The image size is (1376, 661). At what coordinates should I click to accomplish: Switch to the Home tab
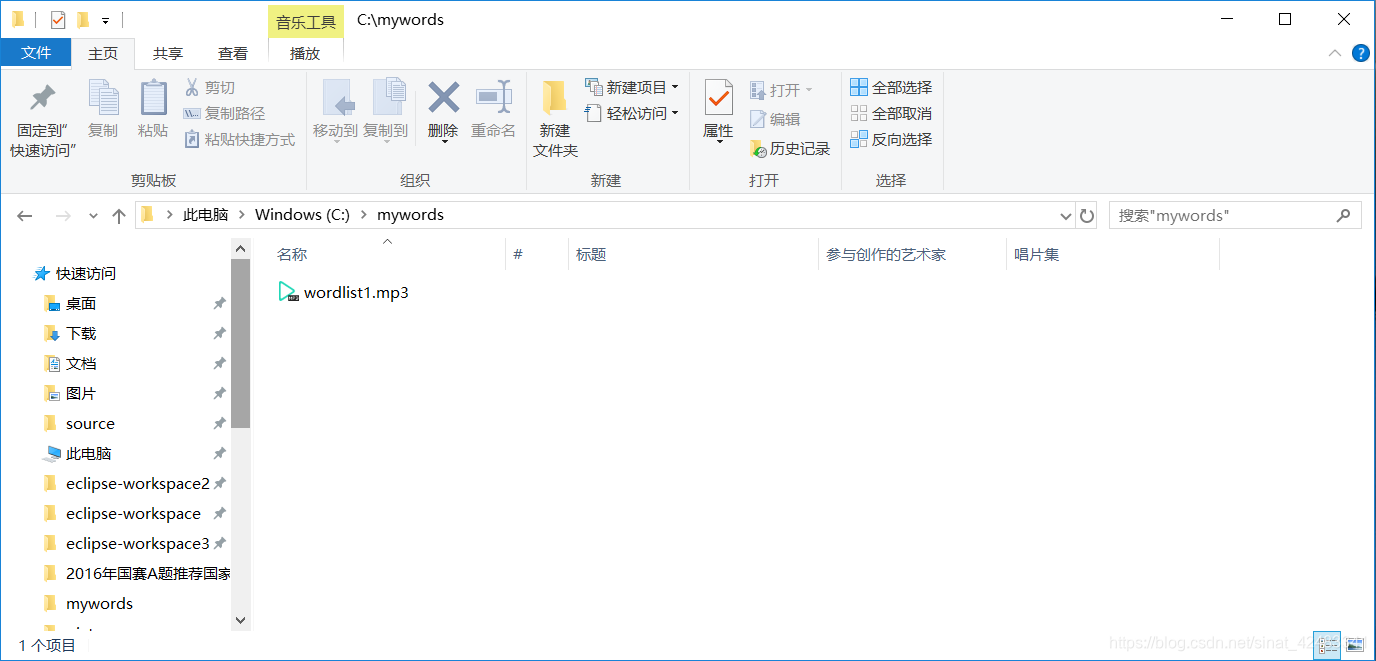[103, 54]
